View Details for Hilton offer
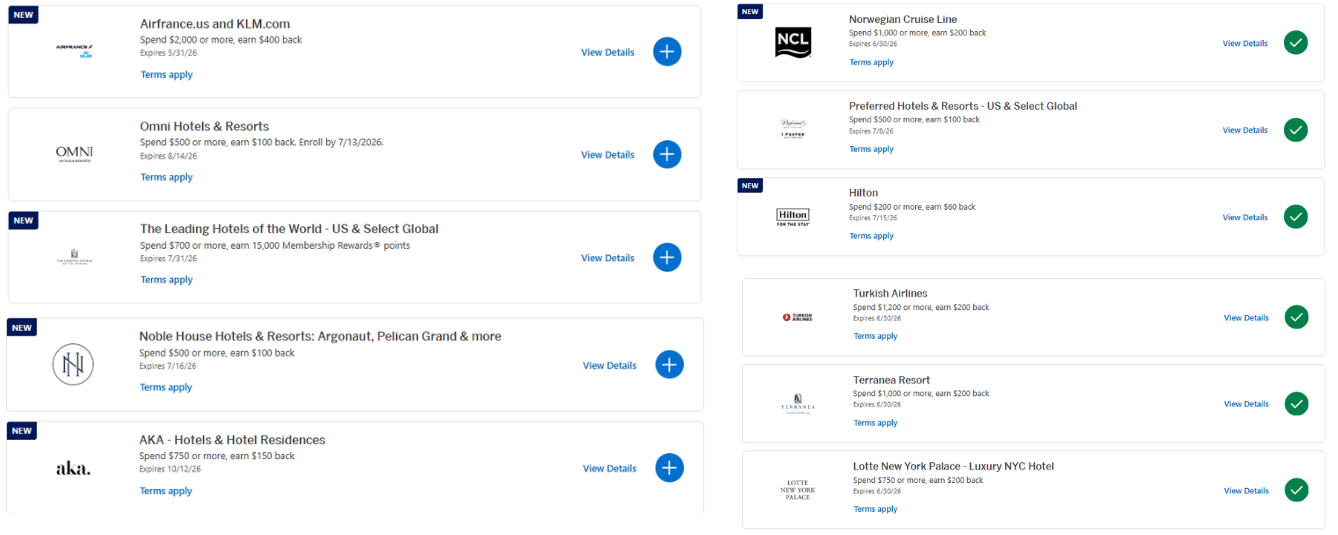Screen dimensions: 1338x535 [1245, 217]
